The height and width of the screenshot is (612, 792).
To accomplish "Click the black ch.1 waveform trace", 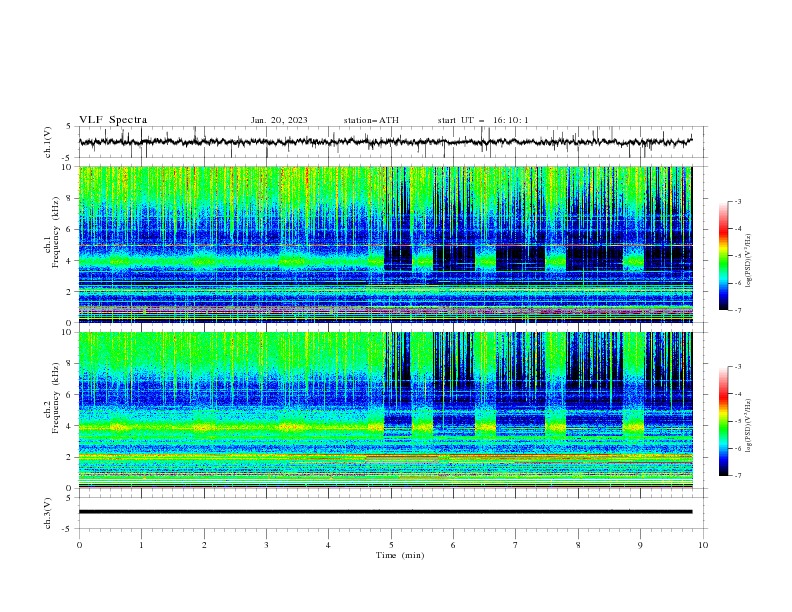I will 385,142.
